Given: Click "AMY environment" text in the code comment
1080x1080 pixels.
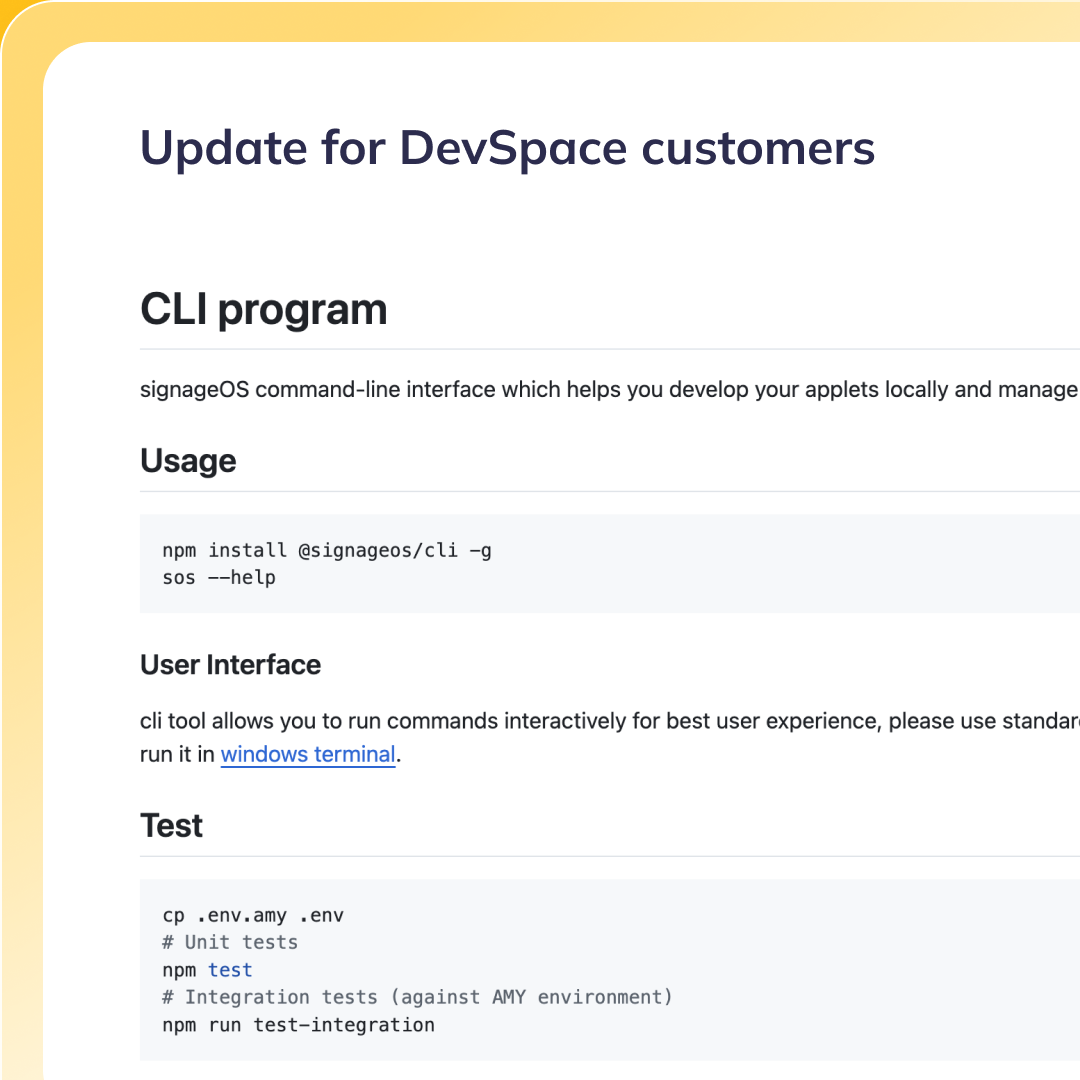Looking at the screenshot, I should 576,997.
